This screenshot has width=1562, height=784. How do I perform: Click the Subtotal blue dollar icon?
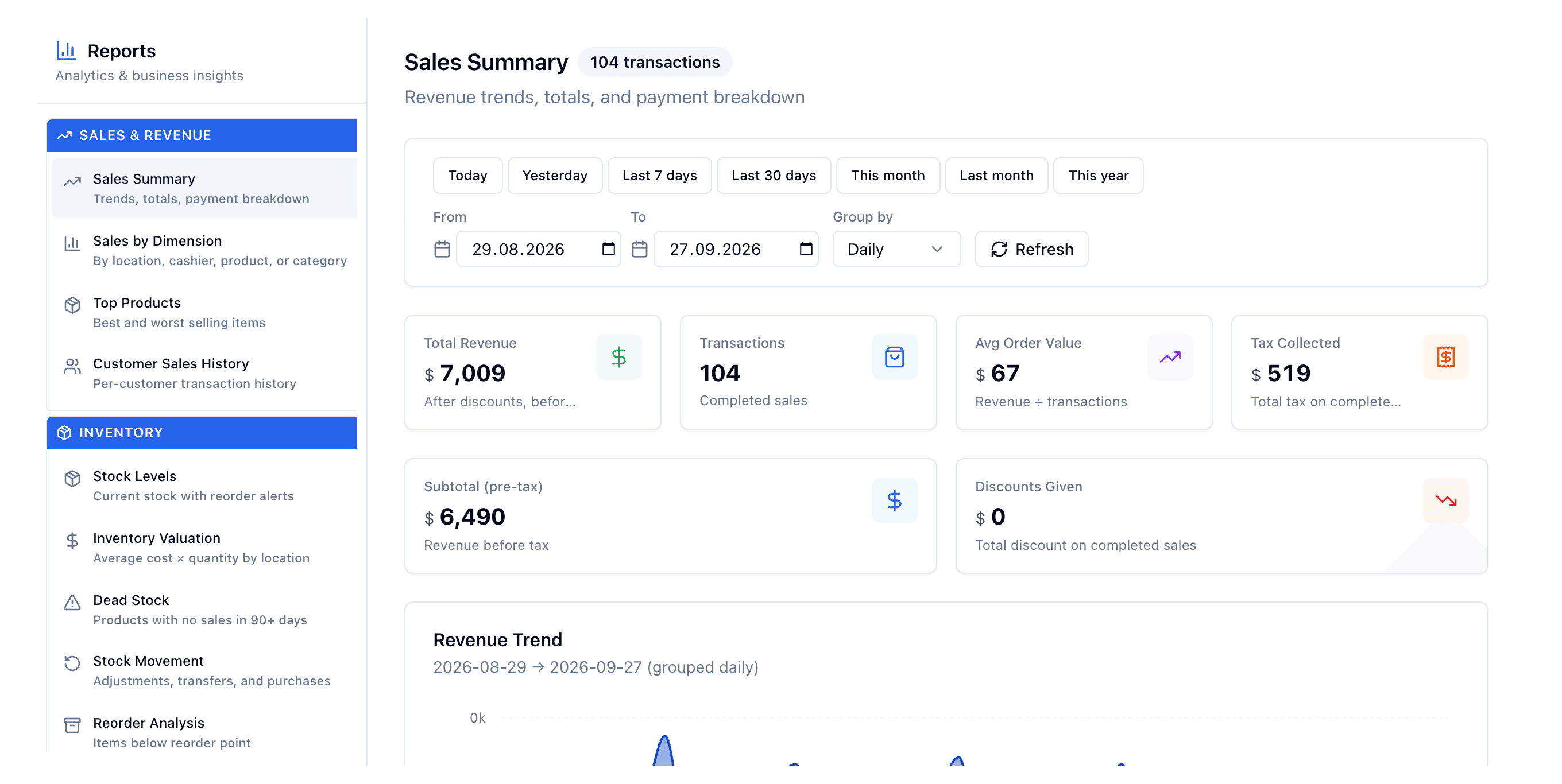(894, 500)
